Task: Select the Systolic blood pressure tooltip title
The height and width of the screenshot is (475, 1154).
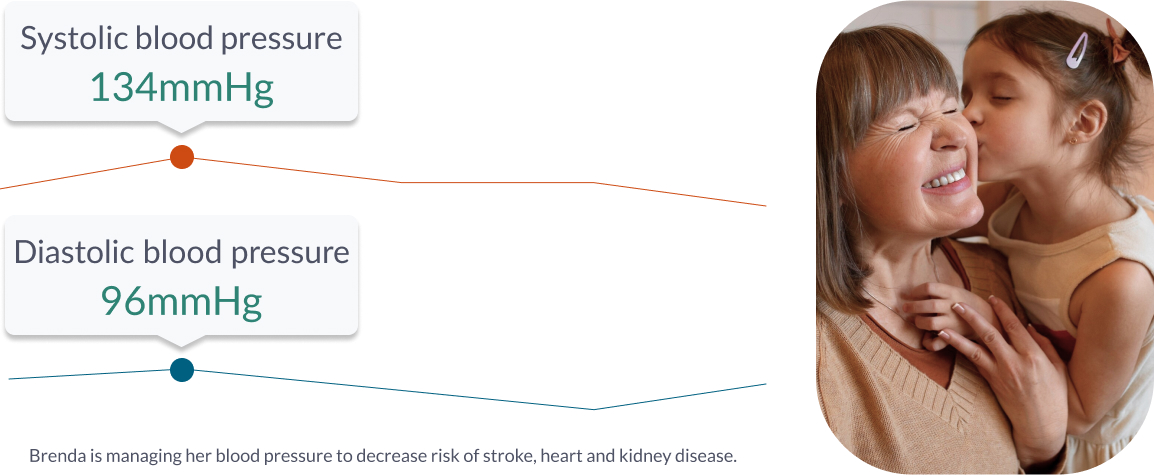Action: pyautogui.click(x=181, y=38)
